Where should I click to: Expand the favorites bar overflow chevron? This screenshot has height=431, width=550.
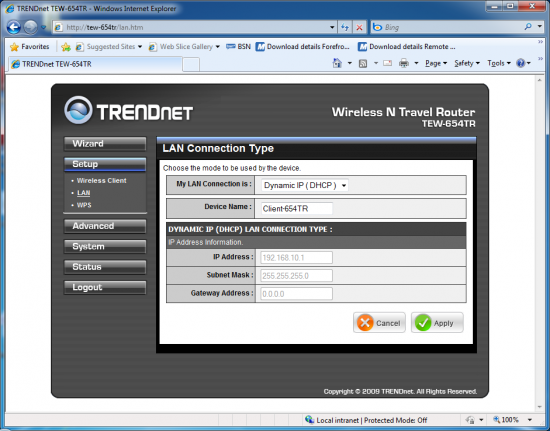tap(541, 42)
